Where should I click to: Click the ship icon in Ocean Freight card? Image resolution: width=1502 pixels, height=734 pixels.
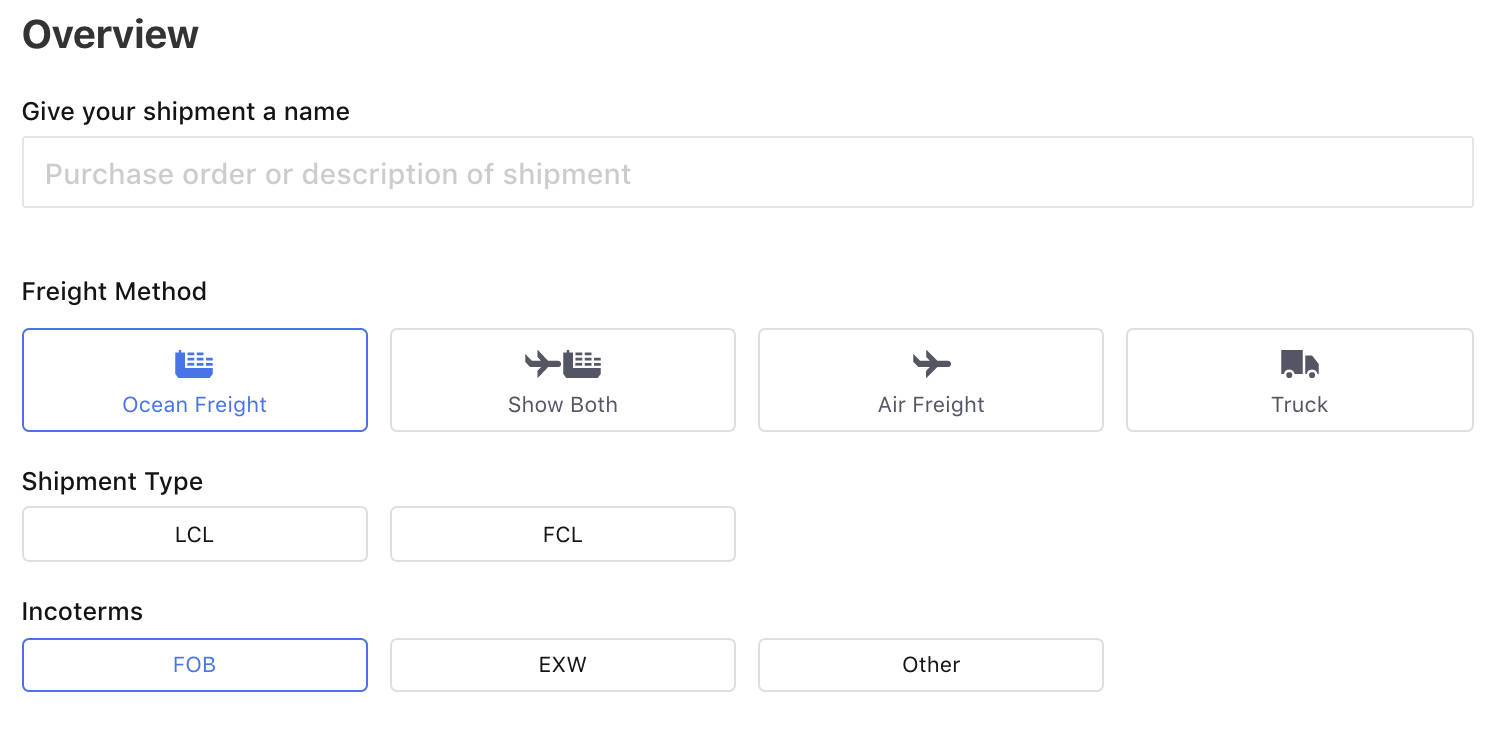coord(194,363)
